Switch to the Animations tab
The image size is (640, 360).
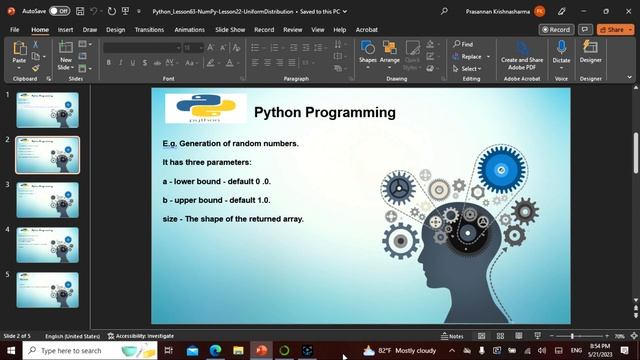pyautogui.click(x=189, y=29)
